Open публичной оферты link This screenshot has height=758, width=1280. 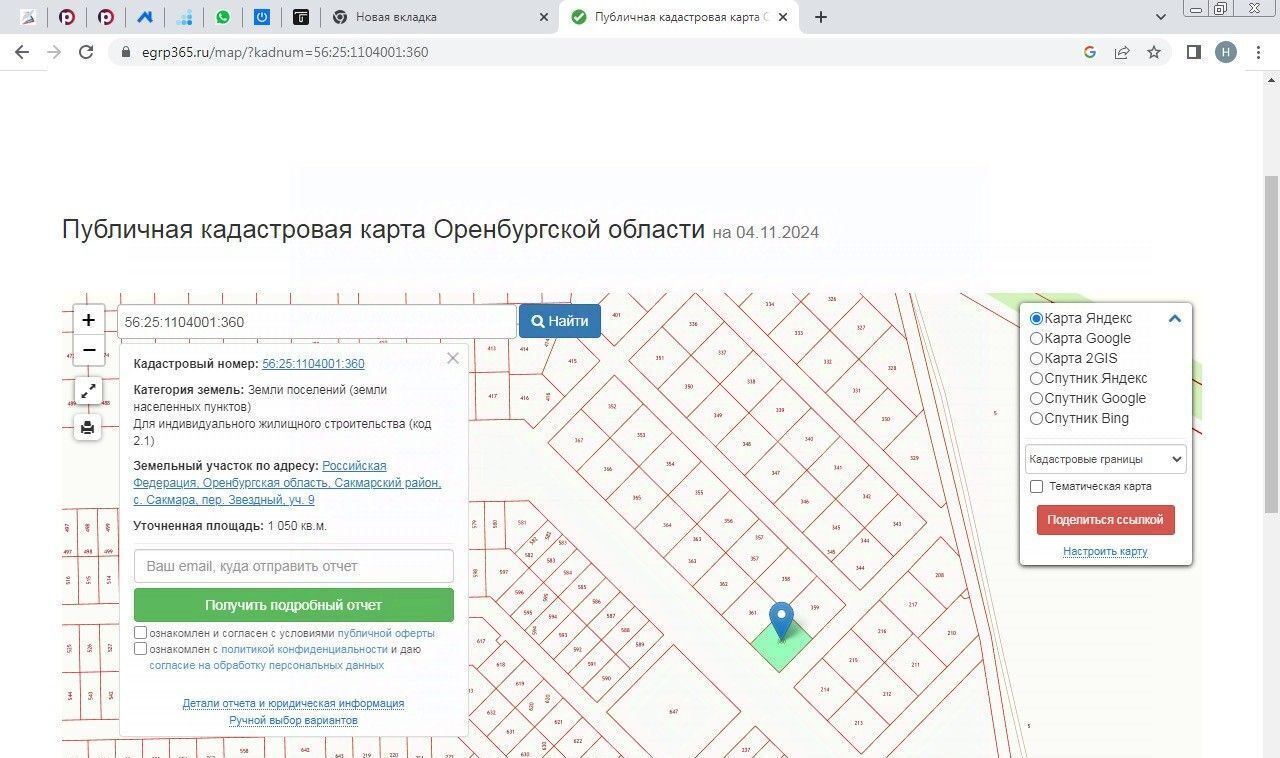click(386, 633)
